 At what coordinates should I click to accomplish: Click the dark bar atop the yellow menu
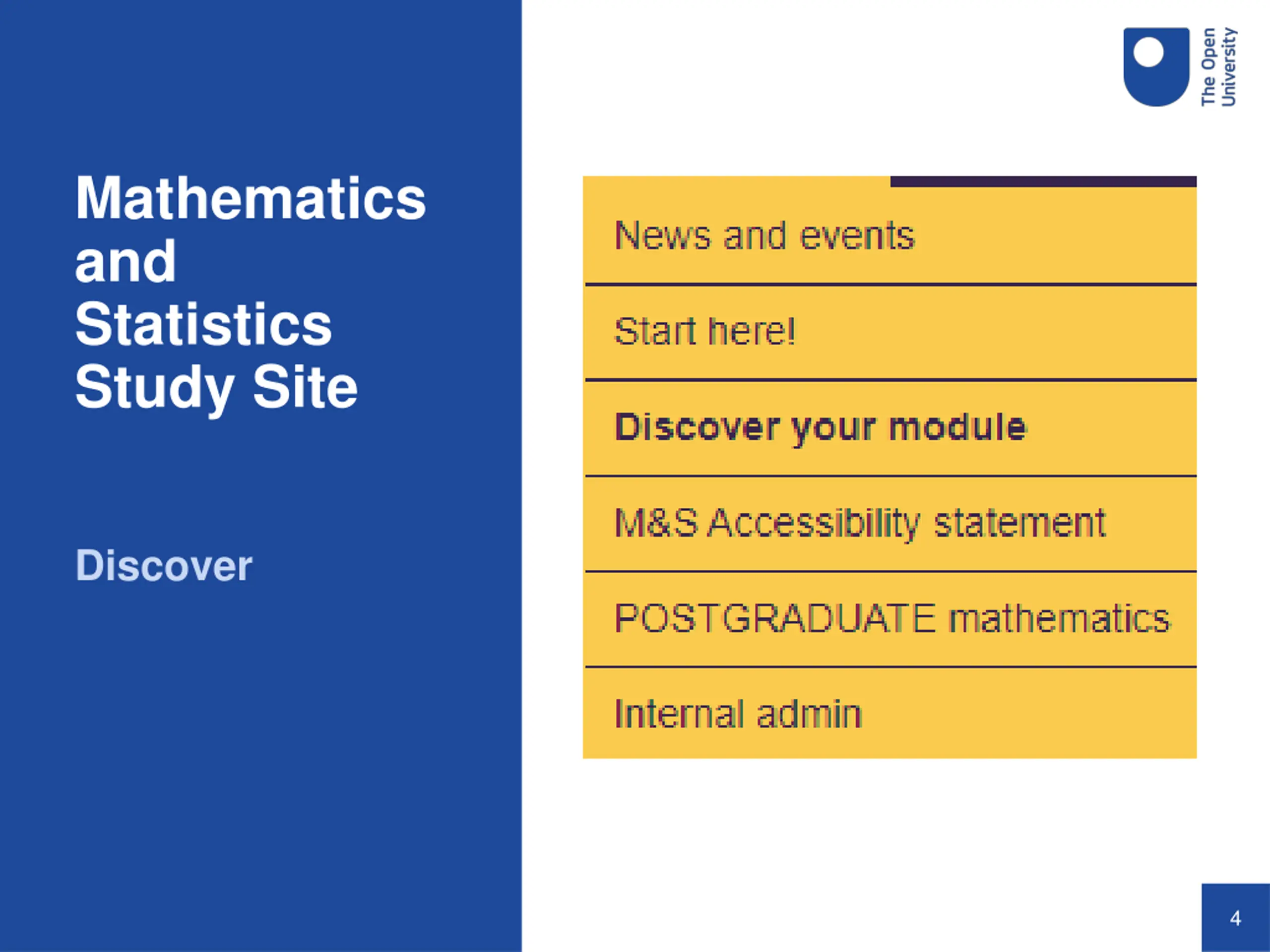[x=1043, y=181]
